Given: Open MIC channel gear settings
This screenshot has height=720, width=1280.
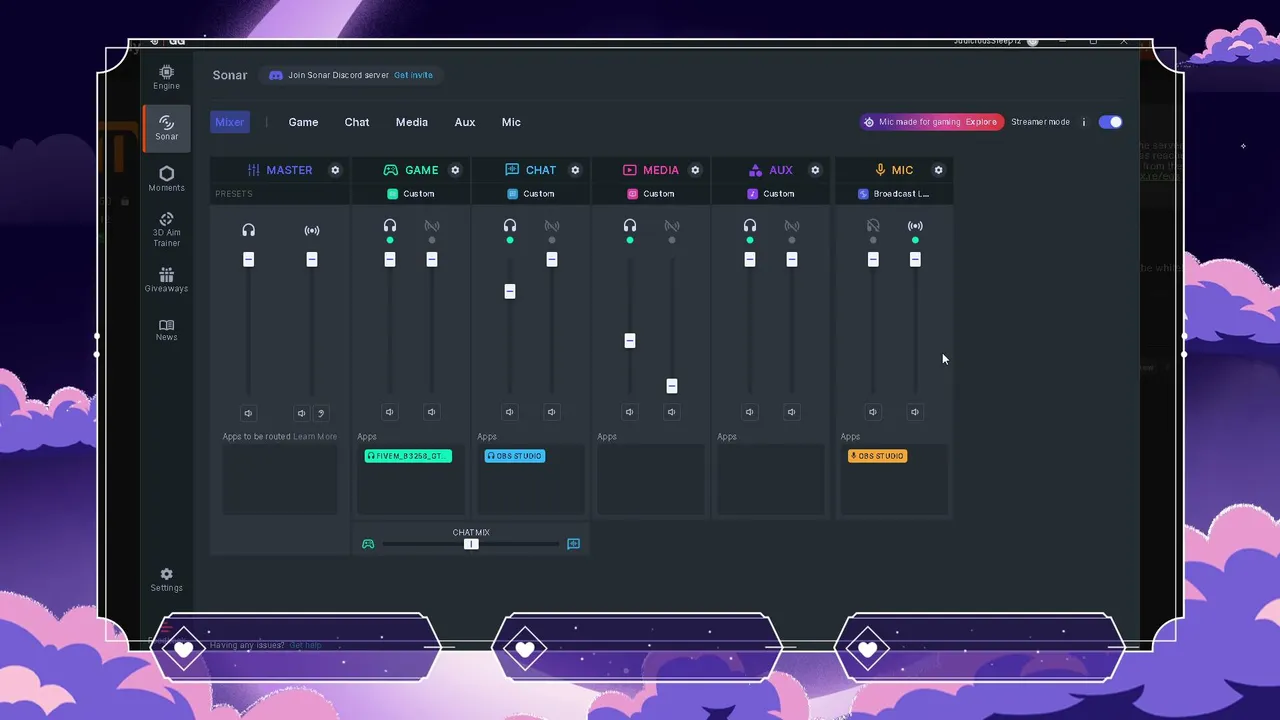Looking at the screenshot, I should 938,170.
